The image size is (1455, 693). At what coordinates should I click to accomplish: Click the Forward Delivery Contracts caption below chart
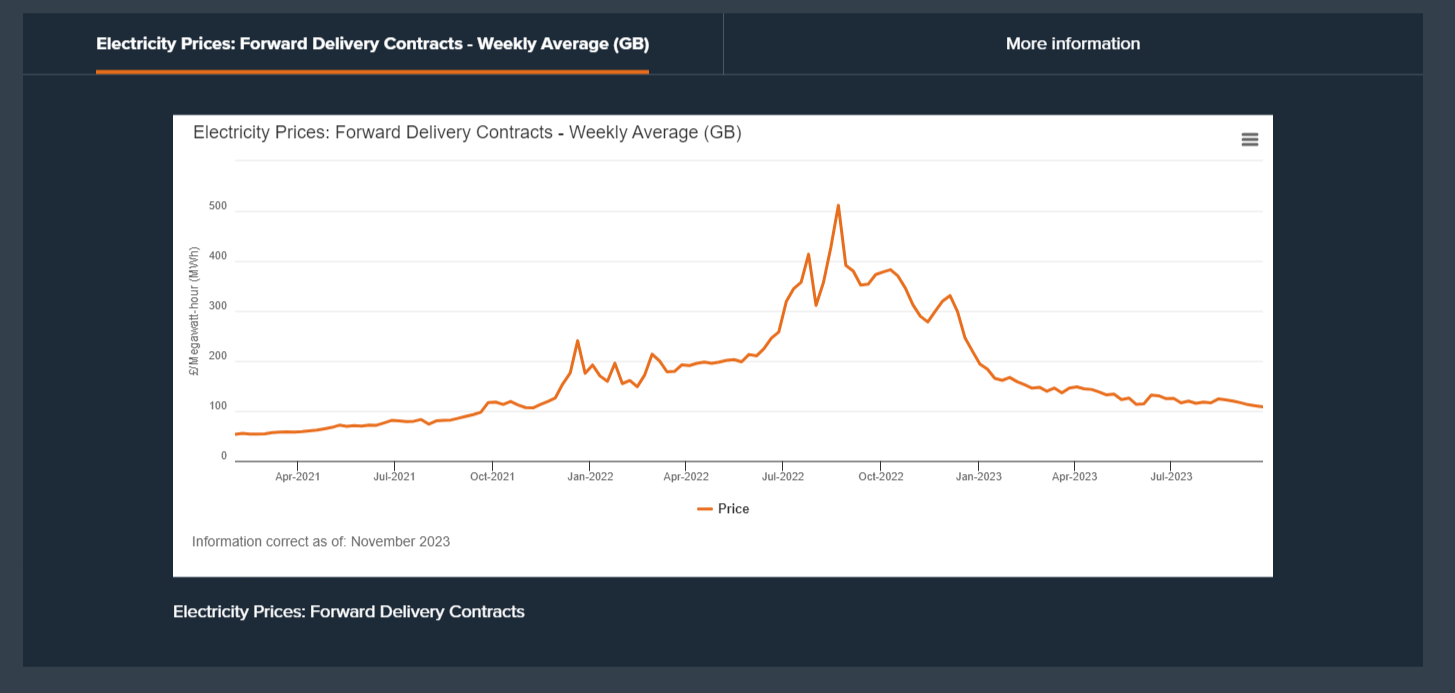click(x=348, y=611)
